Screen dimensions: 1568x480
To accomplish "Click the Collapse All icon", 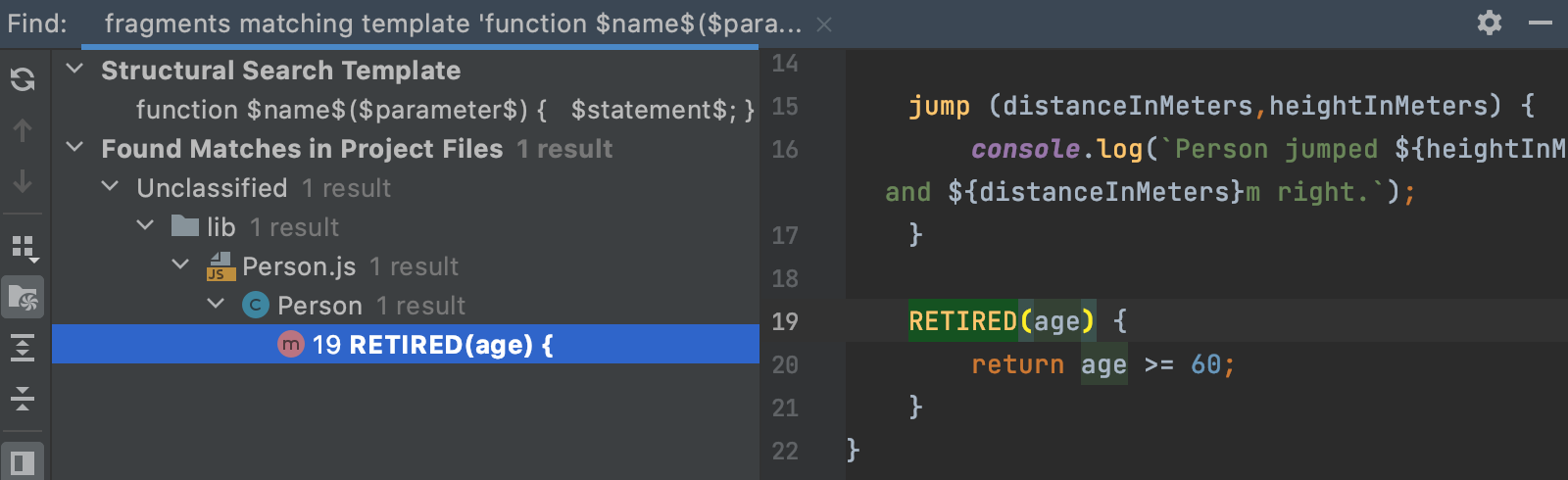I will (x=23, y=398).
